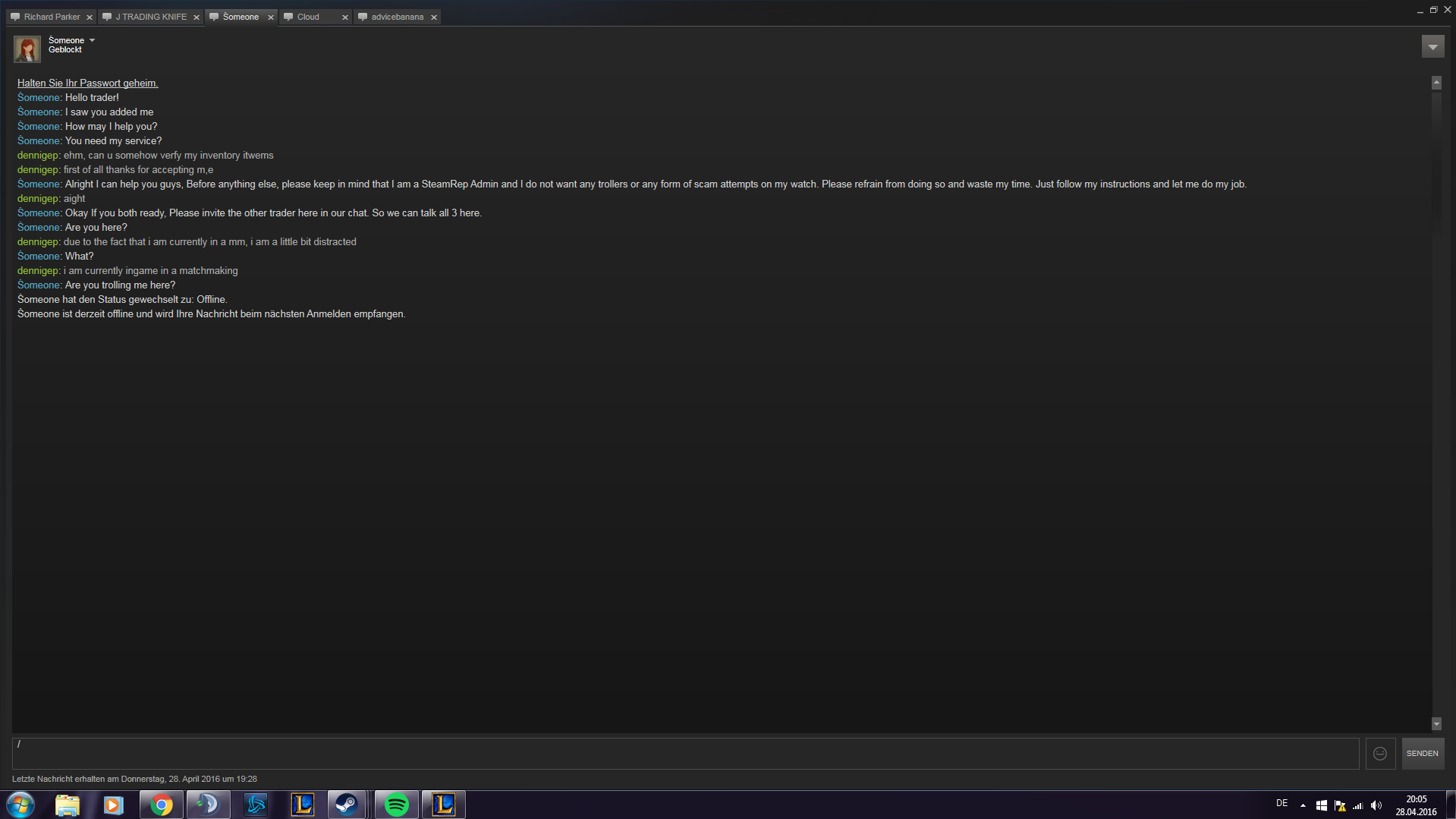Image resolution: width=1456 pixels, height=819 pixels.
Task: Launch Google Chrome from the taskbar
Action: click(x=161, y=805)
